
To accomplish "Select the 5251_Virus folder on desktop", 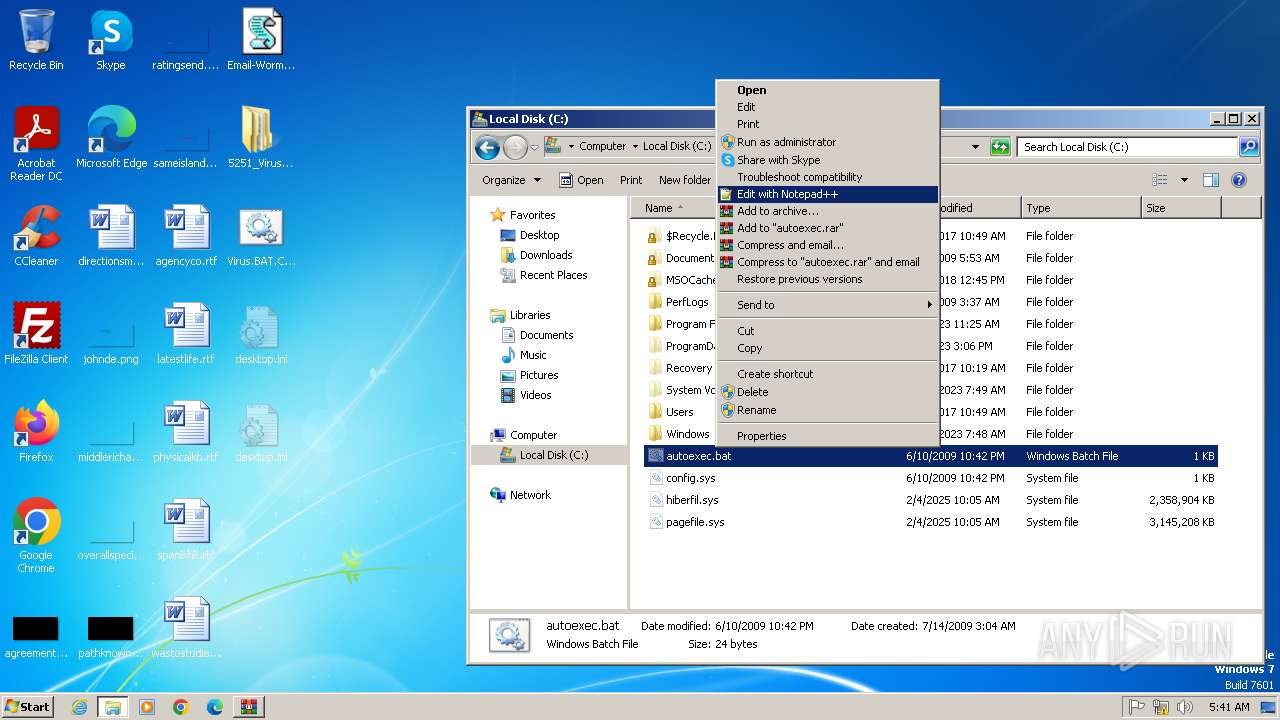I will [x=261, y=138].
